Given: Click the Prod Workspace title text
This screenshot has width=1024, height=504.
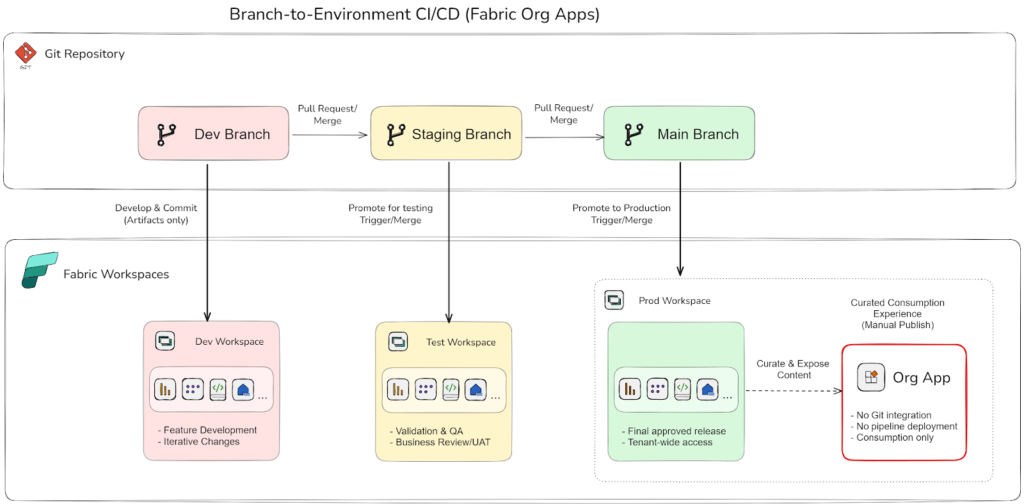Looking at the screenshot, I should pyautogui.click(x=675, y=301).
